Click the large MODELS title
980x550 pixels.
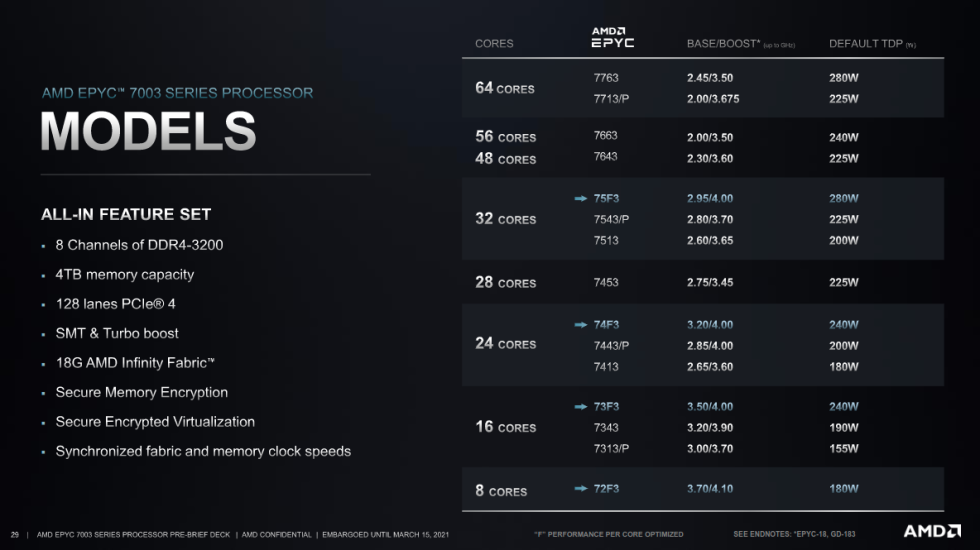click(x=148, y=131)
